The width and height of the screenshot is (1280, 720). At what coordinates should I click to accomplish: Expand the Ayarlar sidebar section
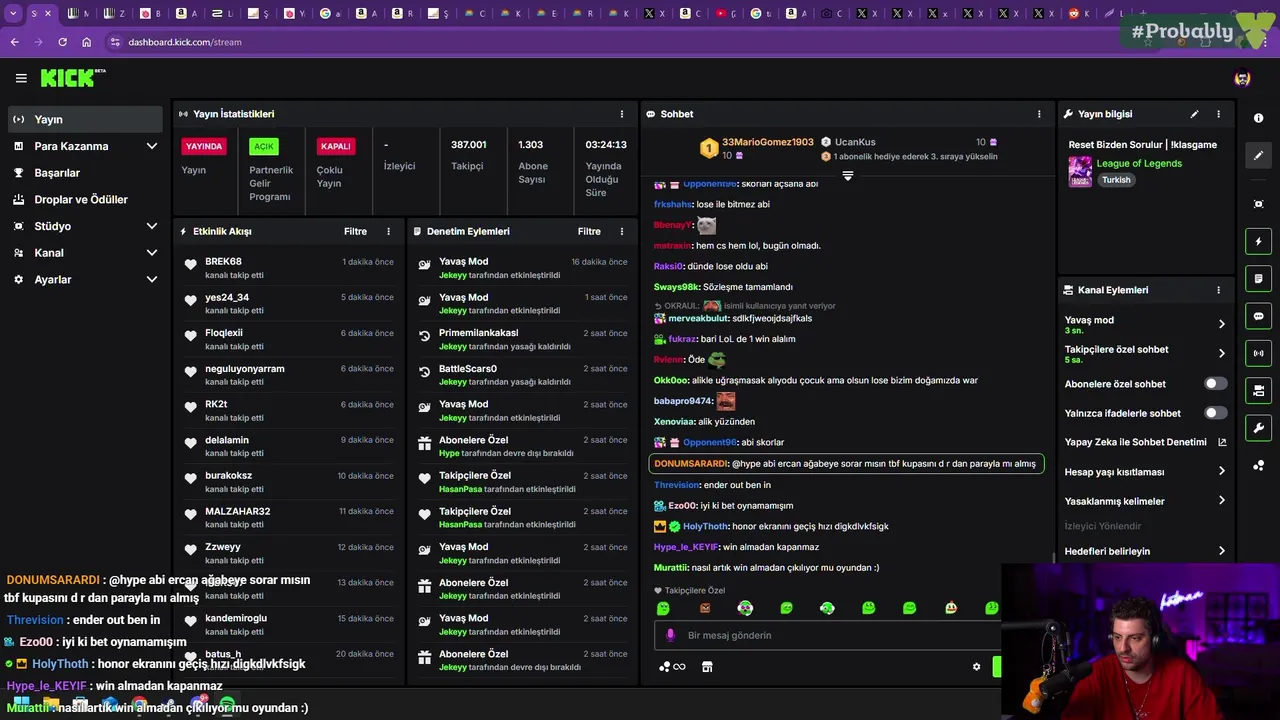tap(86, 280)
